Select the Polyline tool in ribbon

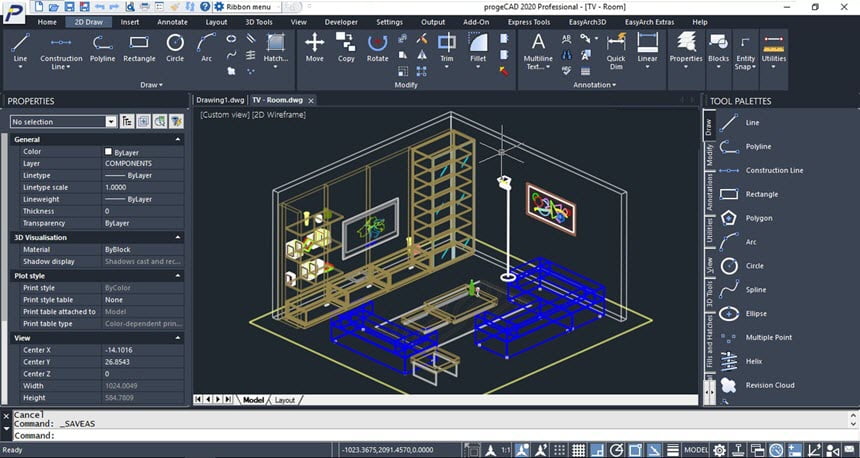click(x=103, y=48)
